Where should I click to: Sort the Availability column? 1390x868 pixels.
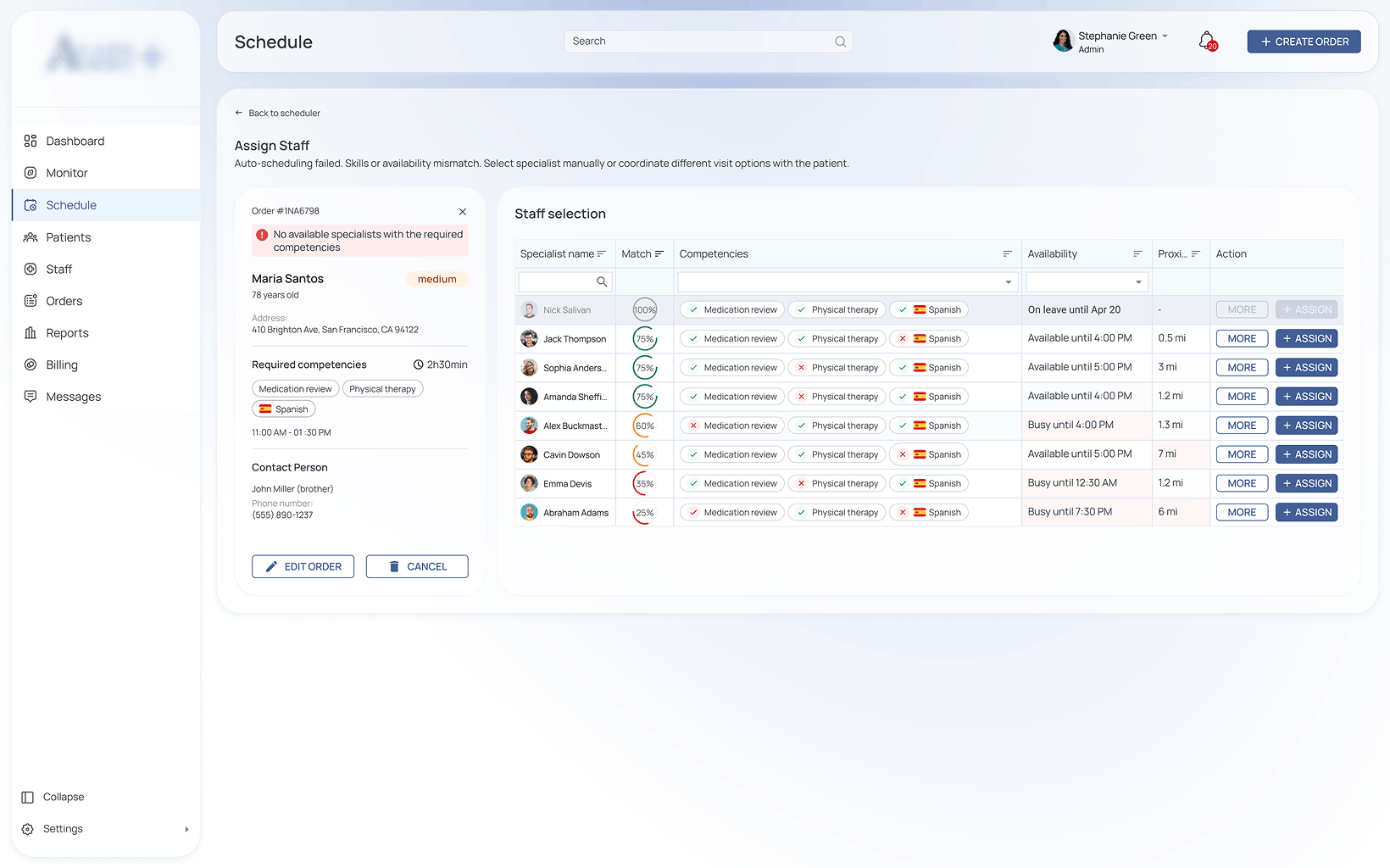pyautogui.click(x=1137, y=254)
